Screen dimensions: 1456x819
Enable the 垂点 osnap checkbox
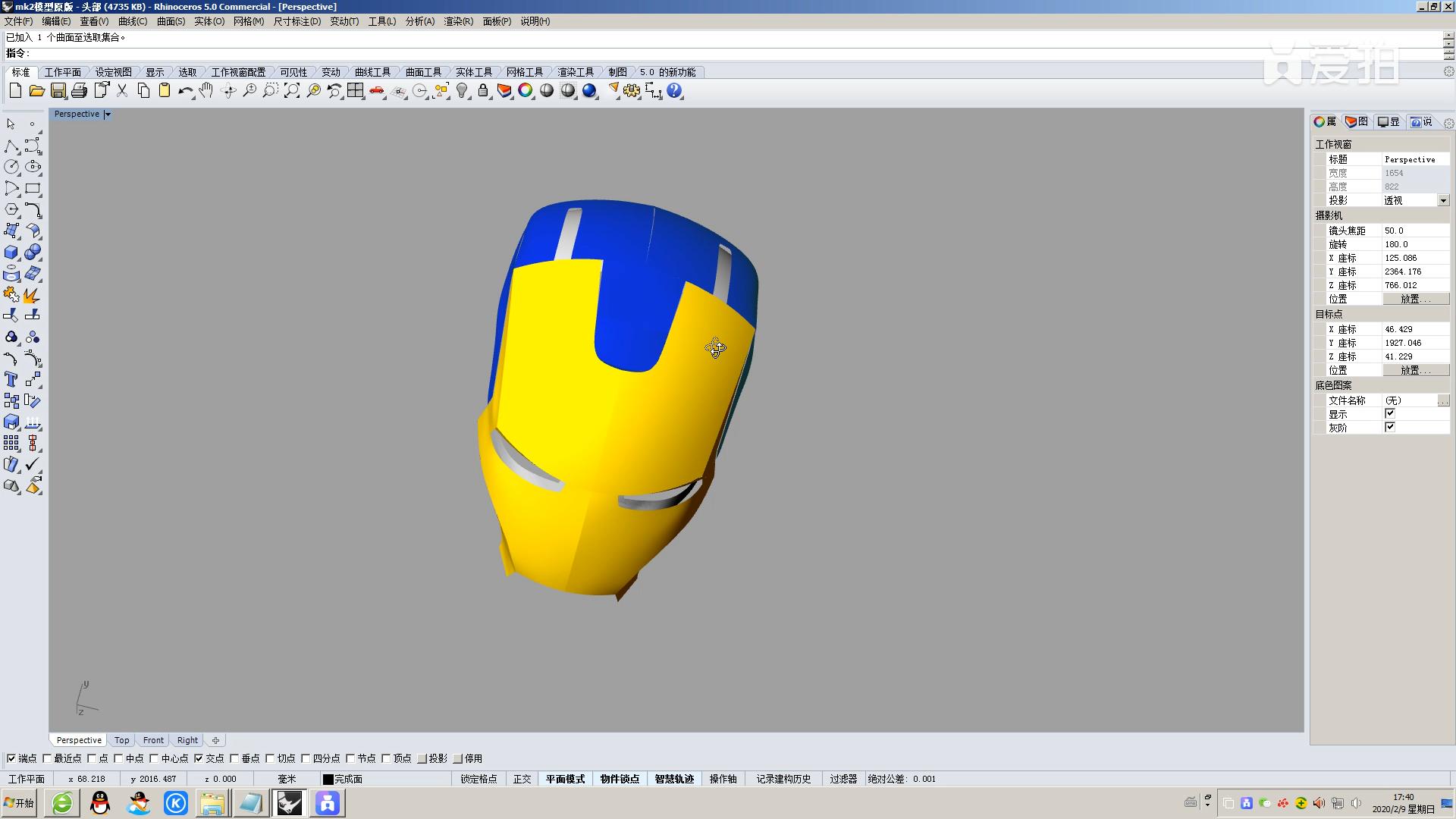(234, 758)
